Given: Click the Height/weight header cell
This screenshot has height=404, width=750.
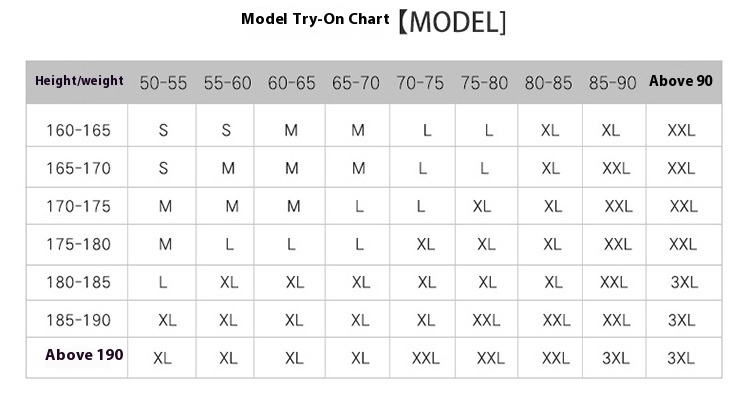Looking at the screenshot, I should tap(79, 81).
